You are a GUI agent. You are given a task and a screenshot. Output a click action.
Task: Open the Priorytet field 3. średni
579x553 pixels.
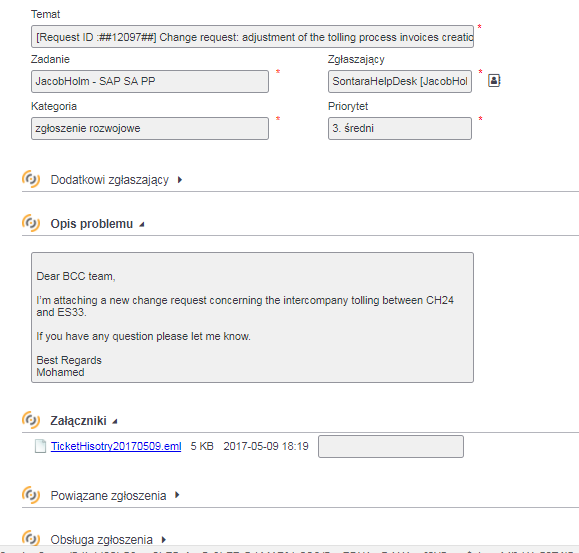point(400,128)
